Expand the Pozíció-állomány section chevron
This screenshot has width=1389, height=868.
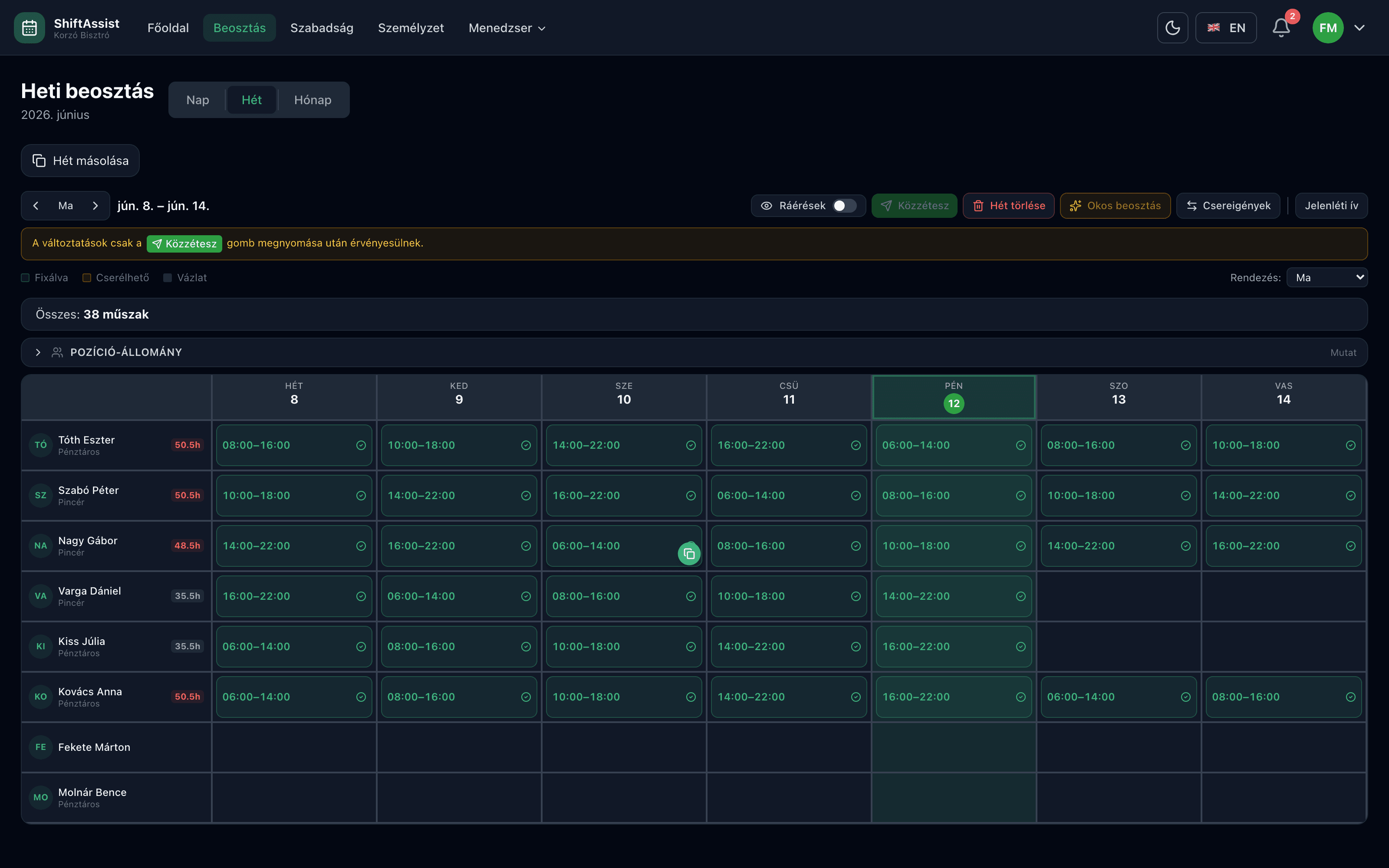pyautogui.click(x=38, y=352)
